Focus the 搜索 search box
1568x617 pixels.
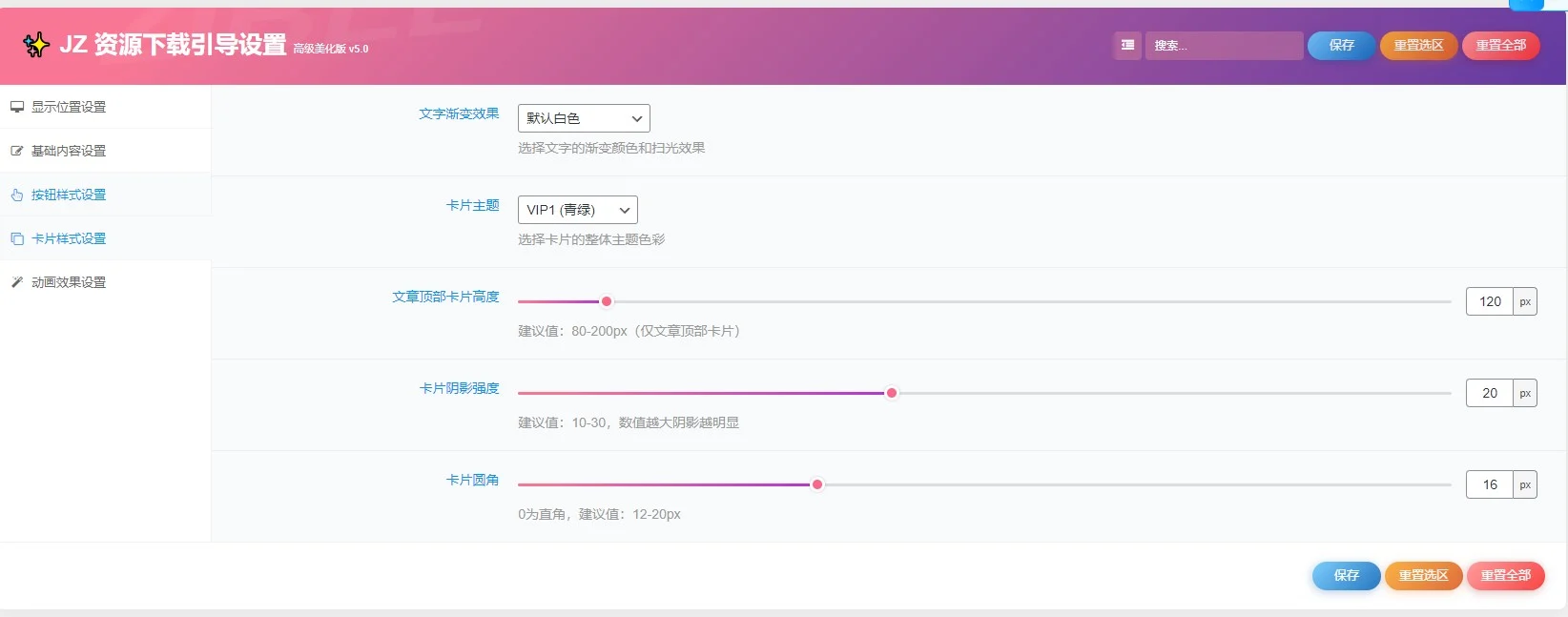coord(1224,45)
